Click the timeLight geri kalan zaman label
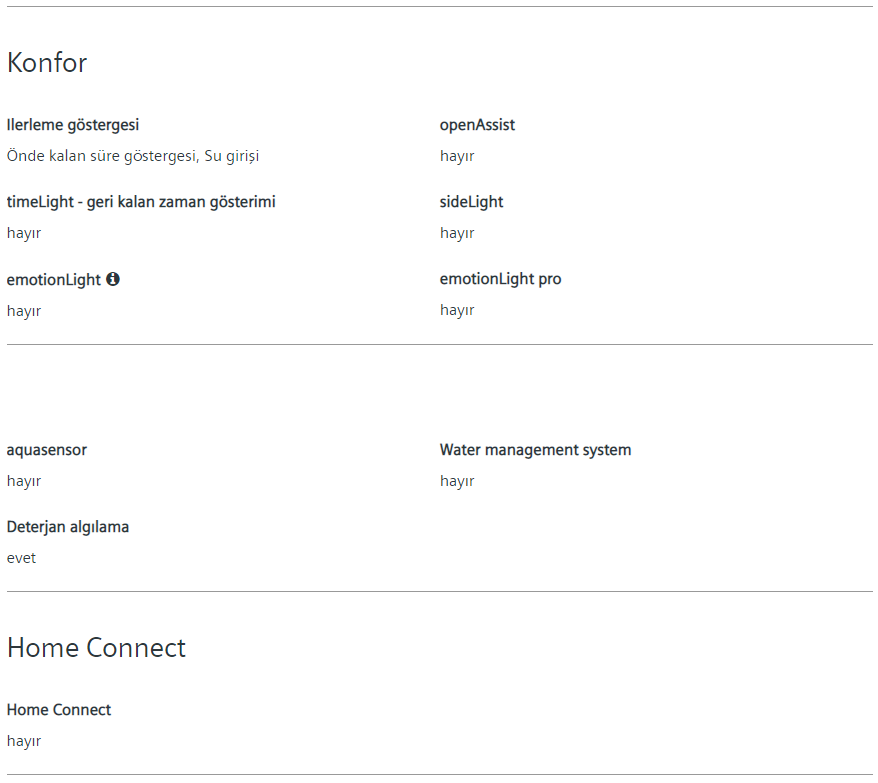 click(141, 202)
